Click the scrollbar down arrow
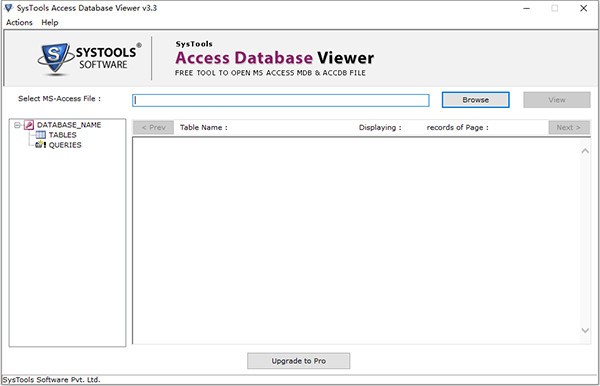 585,330
